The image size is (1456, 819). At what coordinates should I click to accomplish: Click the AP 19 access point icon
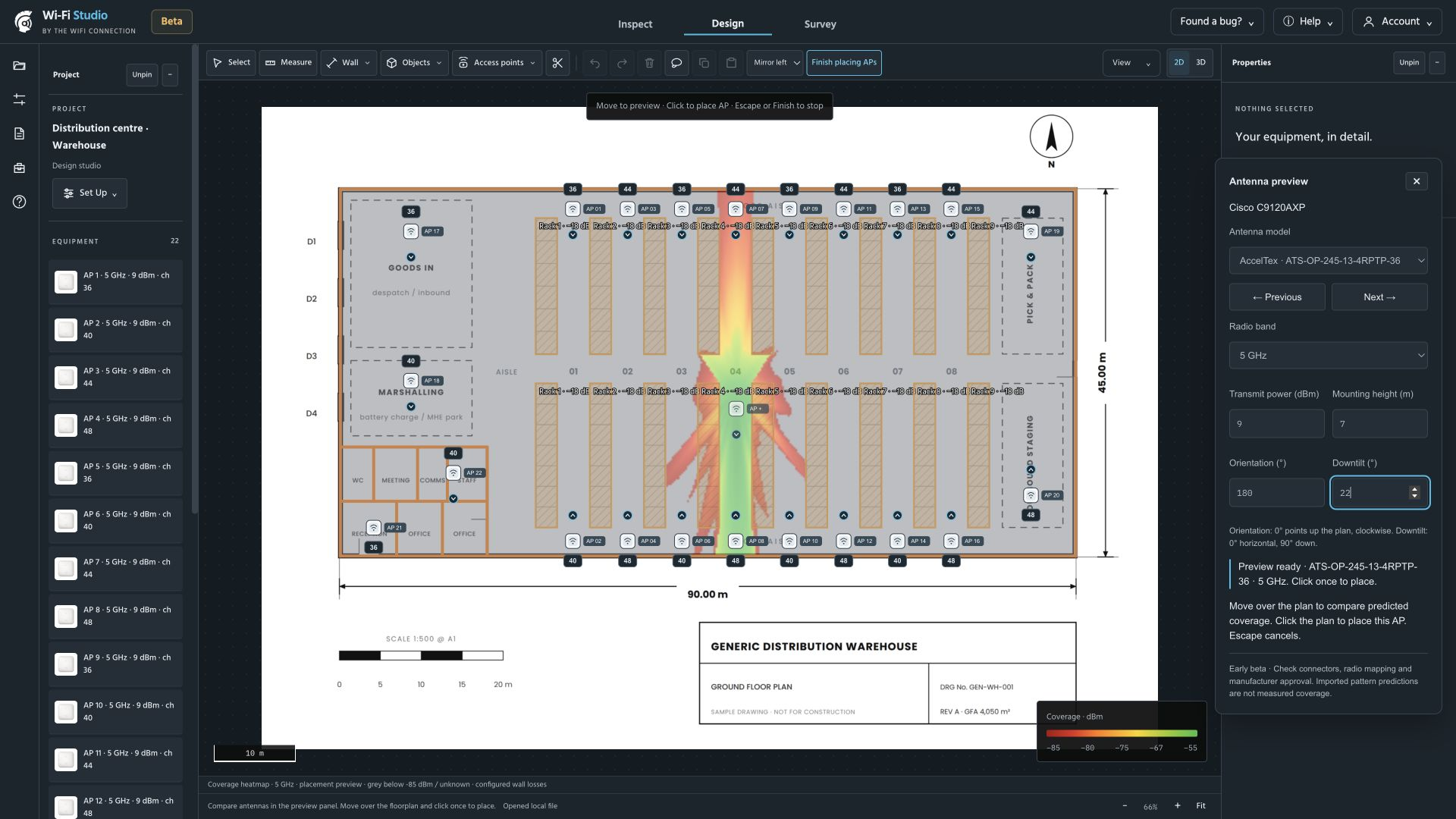point(1030,231)
